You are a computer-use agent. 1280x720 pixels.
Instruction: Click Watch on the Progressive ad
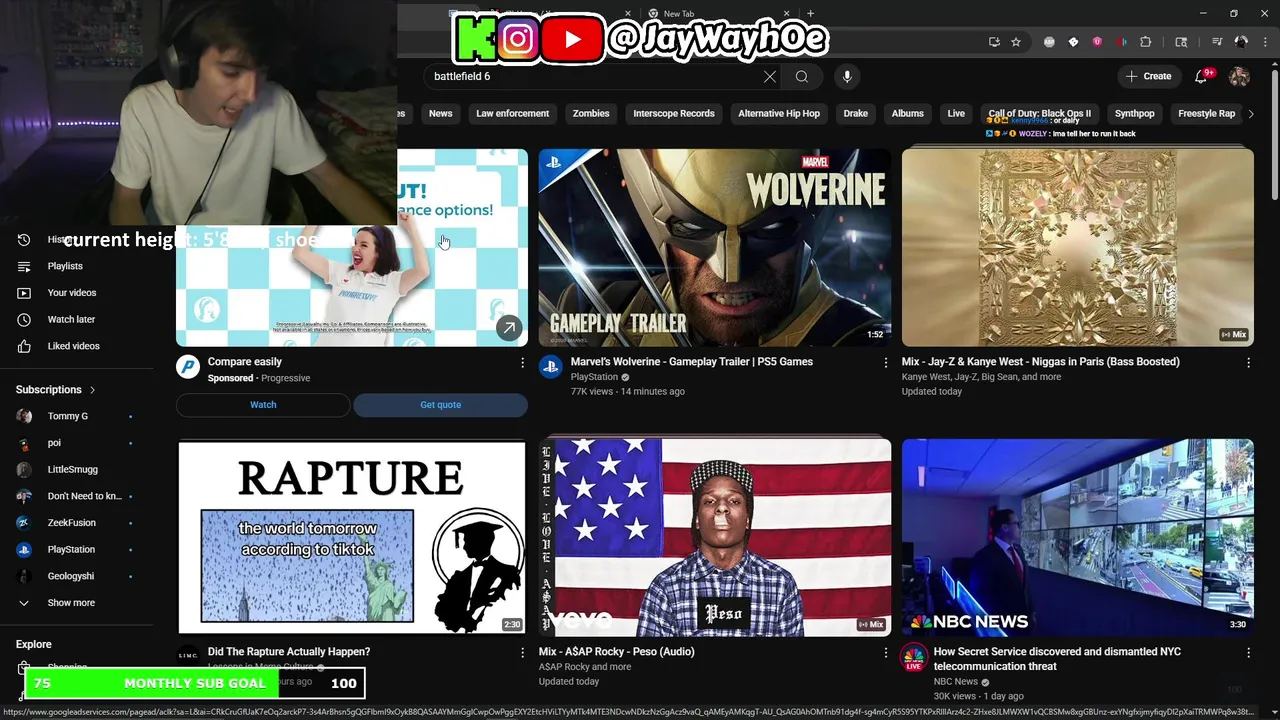coord(263,405)
